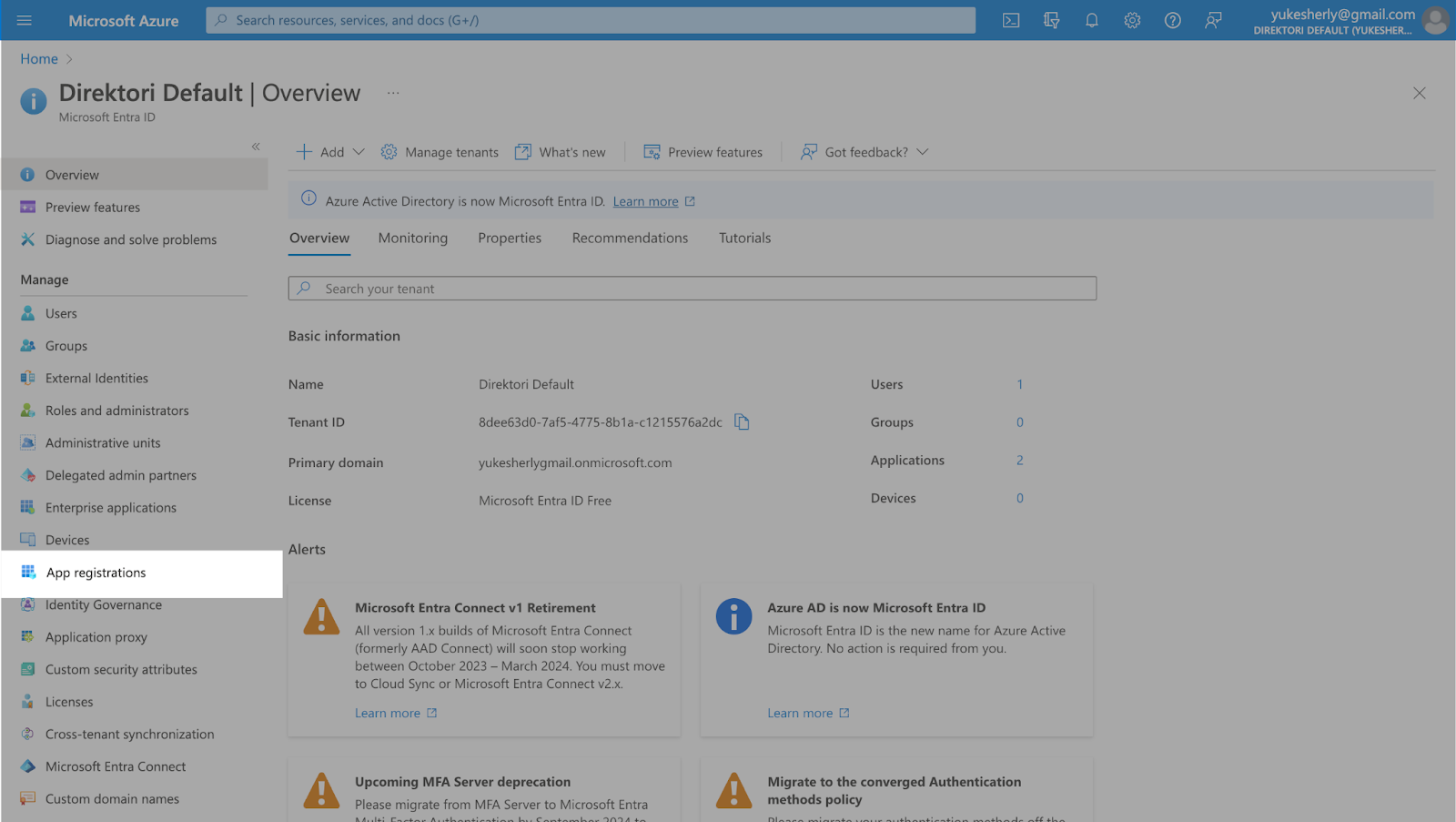
Task: Open more options ellipsis beside Overview title
Action: [393, 93]
